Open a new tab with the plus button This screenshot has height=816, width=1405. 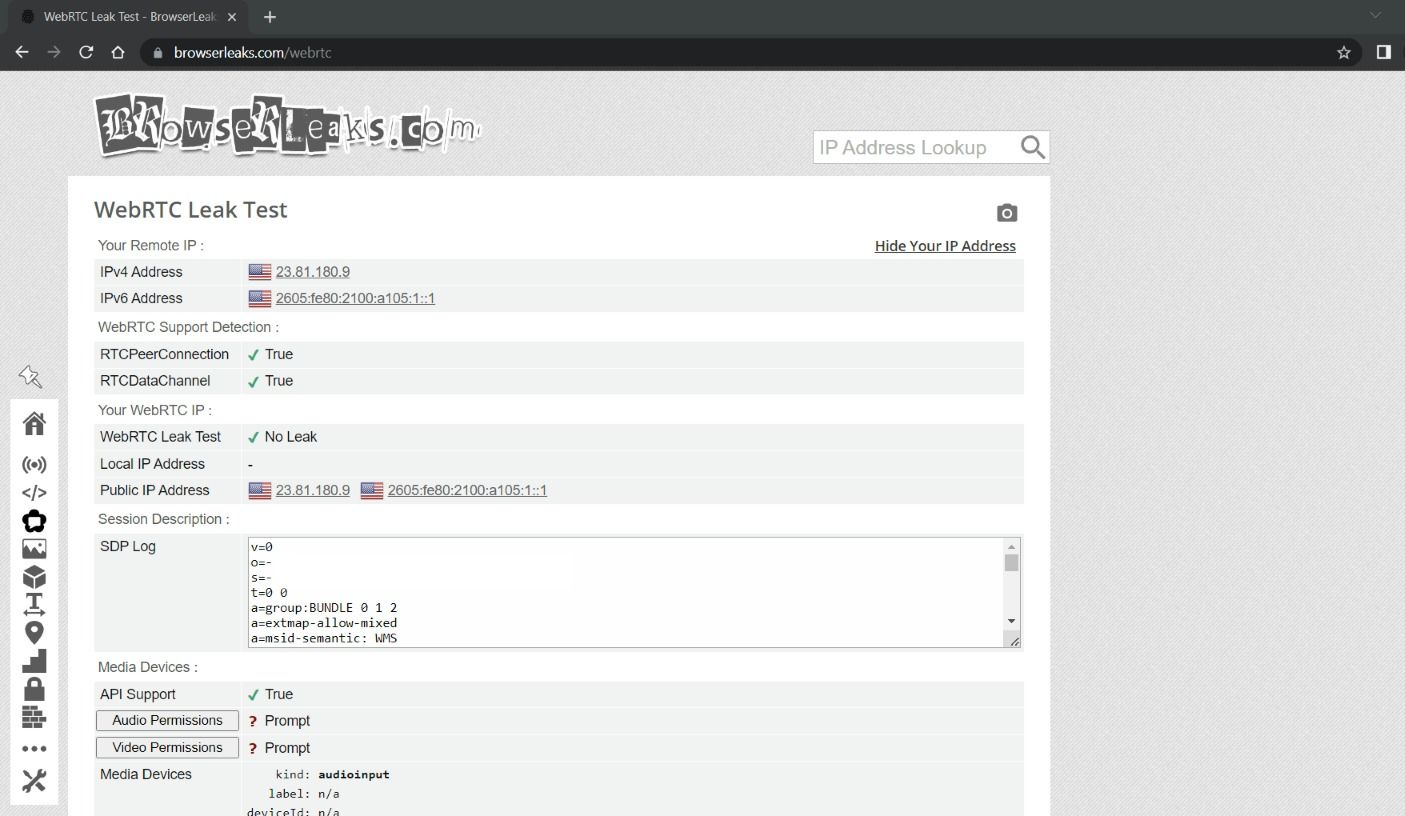click(x=270, y=17)
